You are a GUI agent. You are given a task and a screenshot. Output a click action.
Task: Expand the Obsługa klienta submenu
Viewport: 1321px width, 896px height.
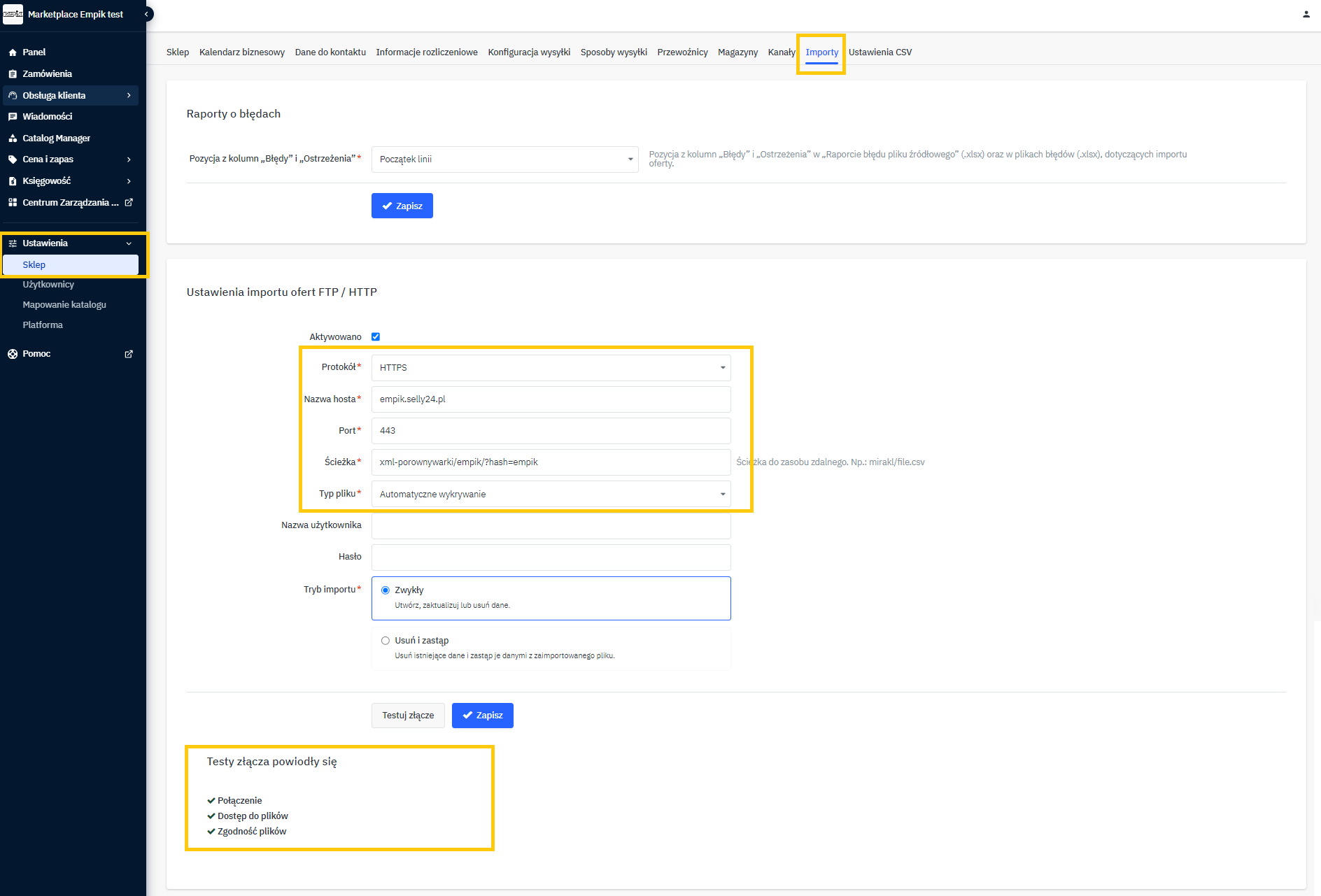(129, 96)
